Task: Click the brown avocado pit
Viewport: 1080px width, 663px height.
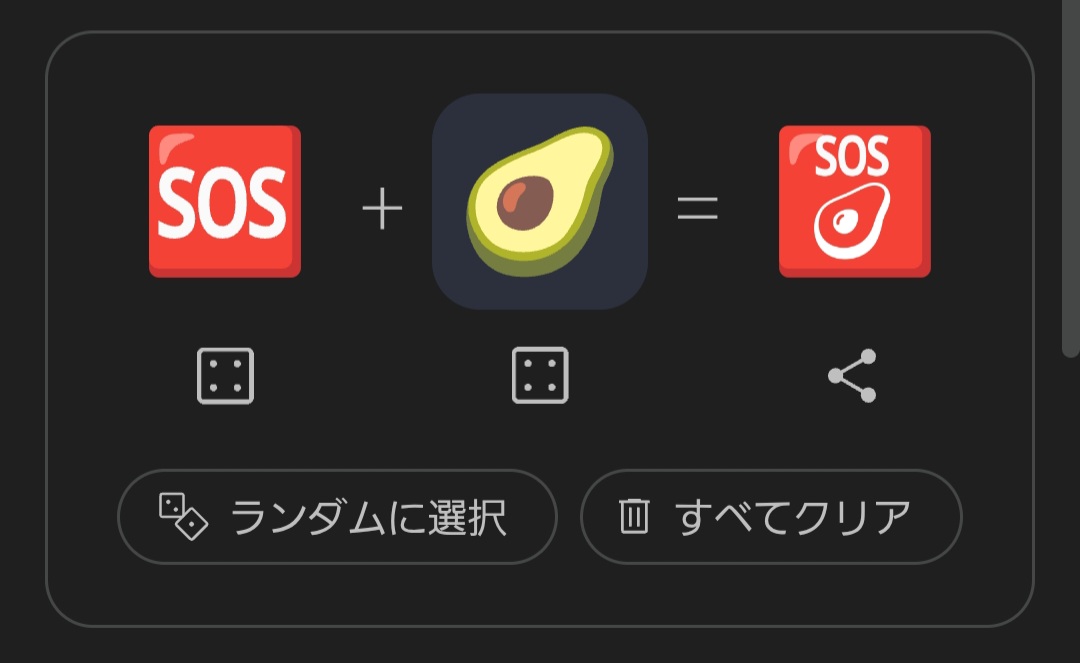Action: coord(525,202)
